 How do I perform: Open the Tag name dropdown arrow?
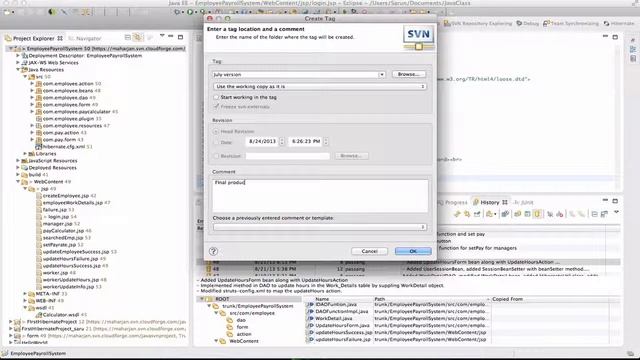(x=381, y=75)
